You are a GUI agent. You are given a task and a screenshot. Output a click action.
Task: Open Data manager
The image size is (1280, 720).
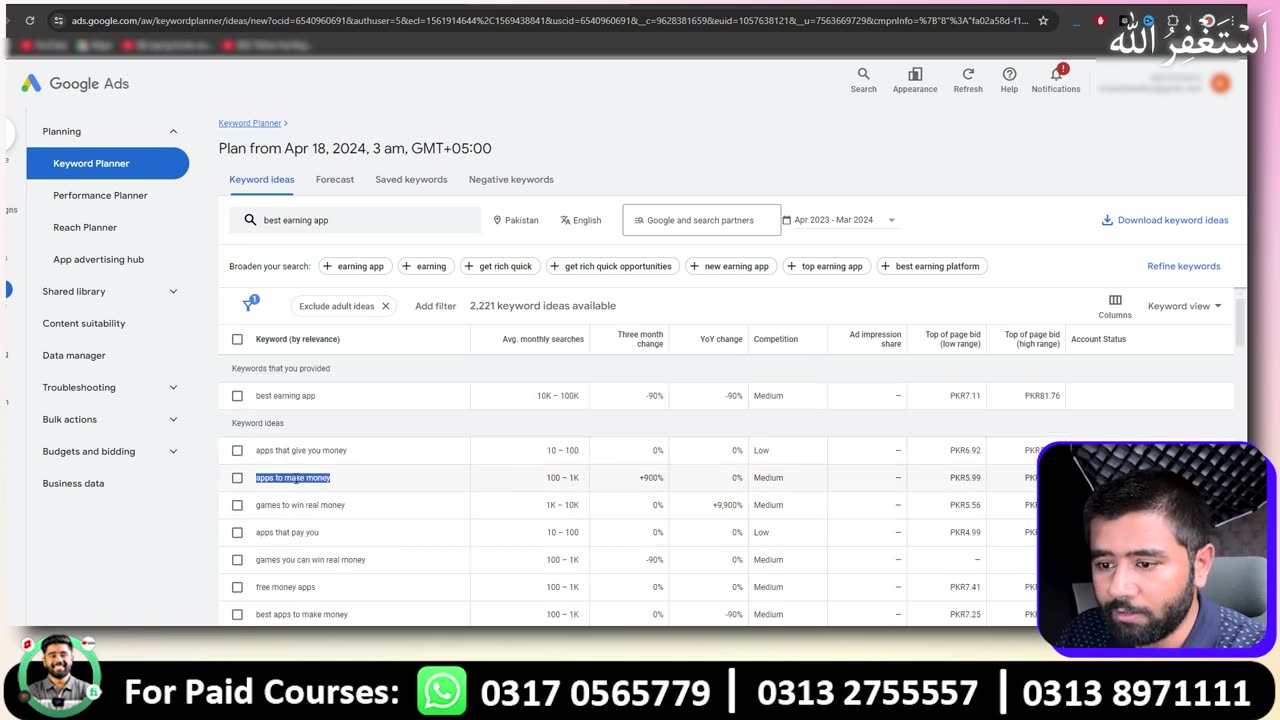coord(74,355)
